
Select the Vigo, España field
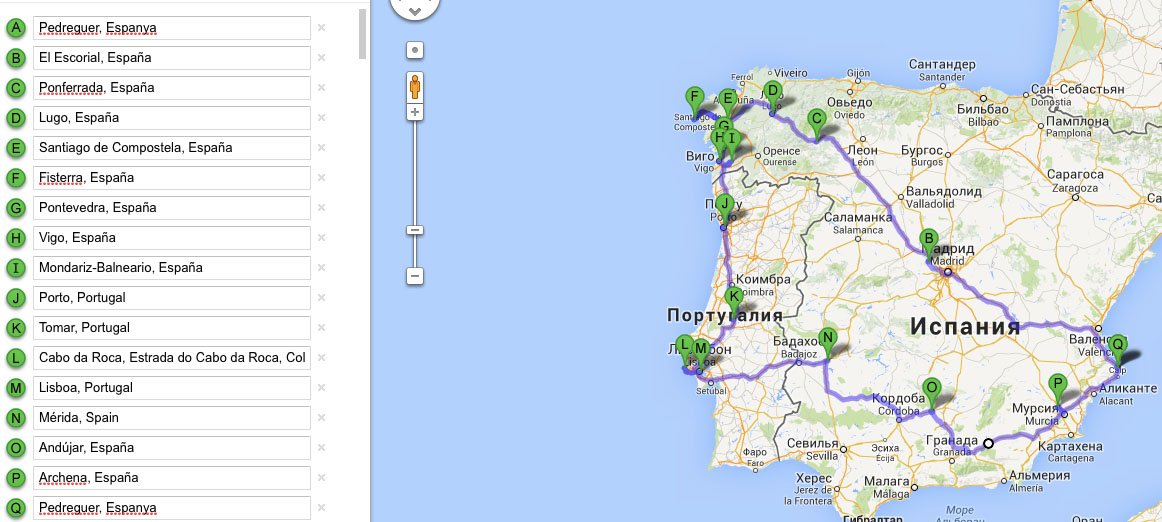point(171,238)
